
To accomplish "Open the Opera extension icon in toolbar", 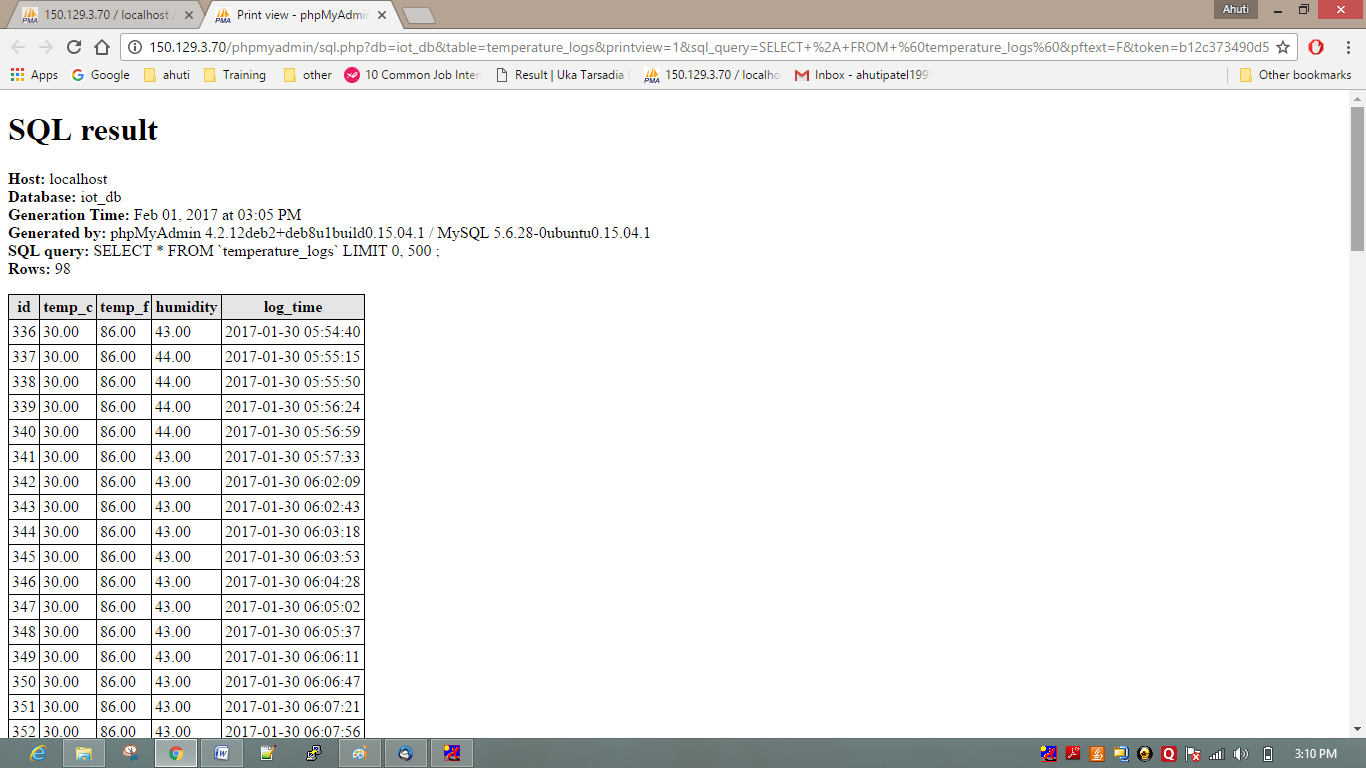I will (1316, 47).
